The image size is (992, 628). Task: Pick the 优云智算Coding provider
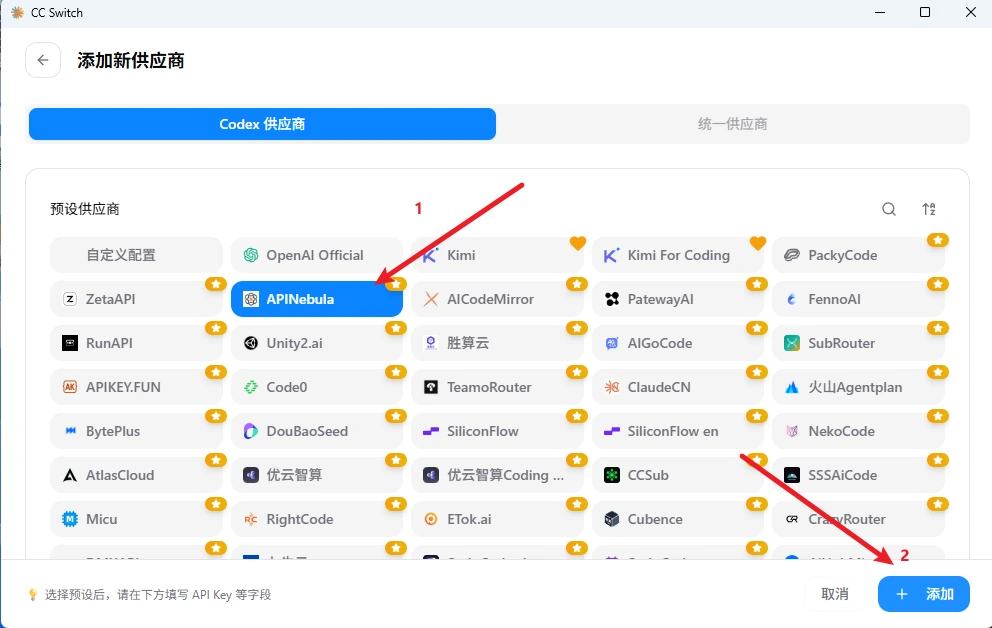(497, 475)
